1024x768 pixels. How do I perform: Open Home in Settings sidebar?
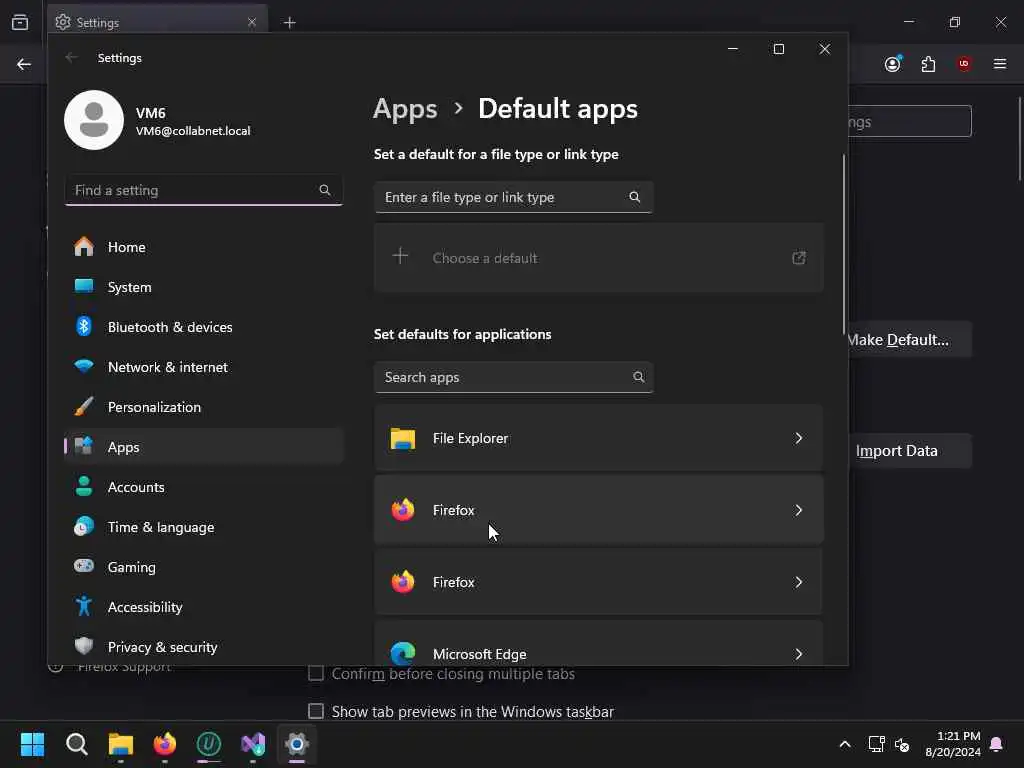tap(204, 247)
